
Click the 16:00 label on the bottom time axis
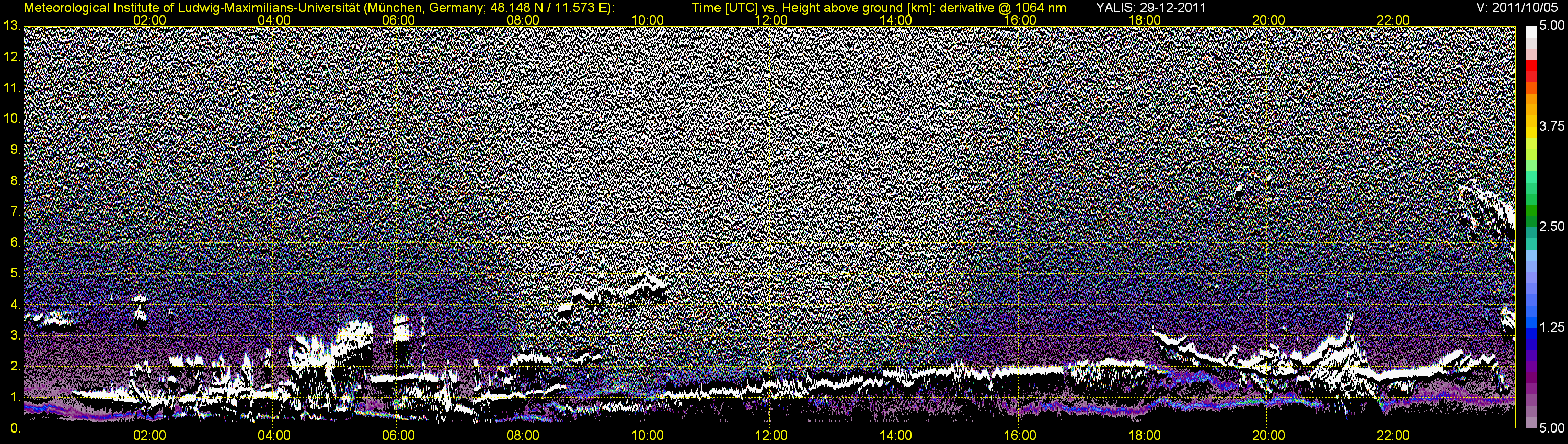coord(1020,436)
